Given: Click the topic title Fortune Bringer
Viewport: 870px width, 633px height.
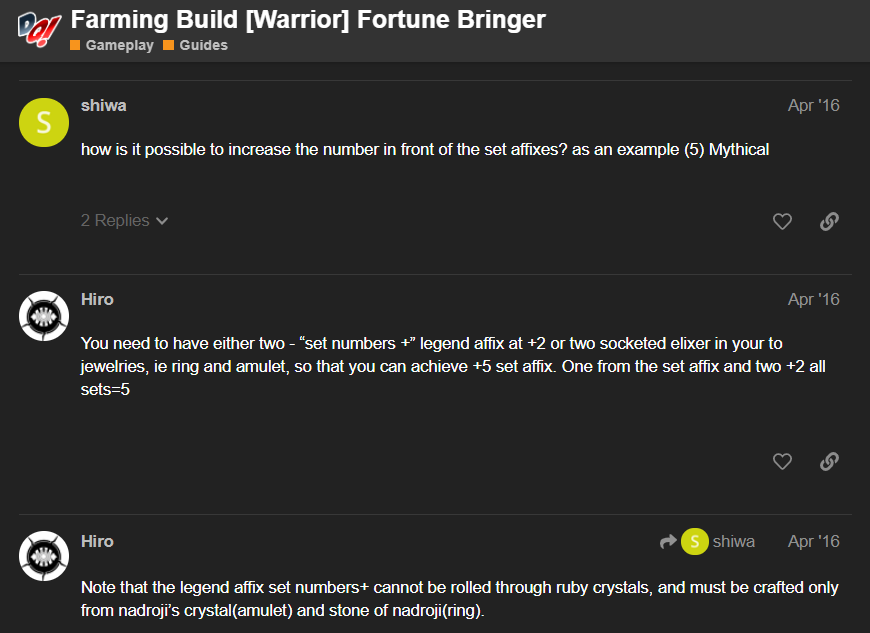Looking at the screenshot, I should click(x=308, y=20).
